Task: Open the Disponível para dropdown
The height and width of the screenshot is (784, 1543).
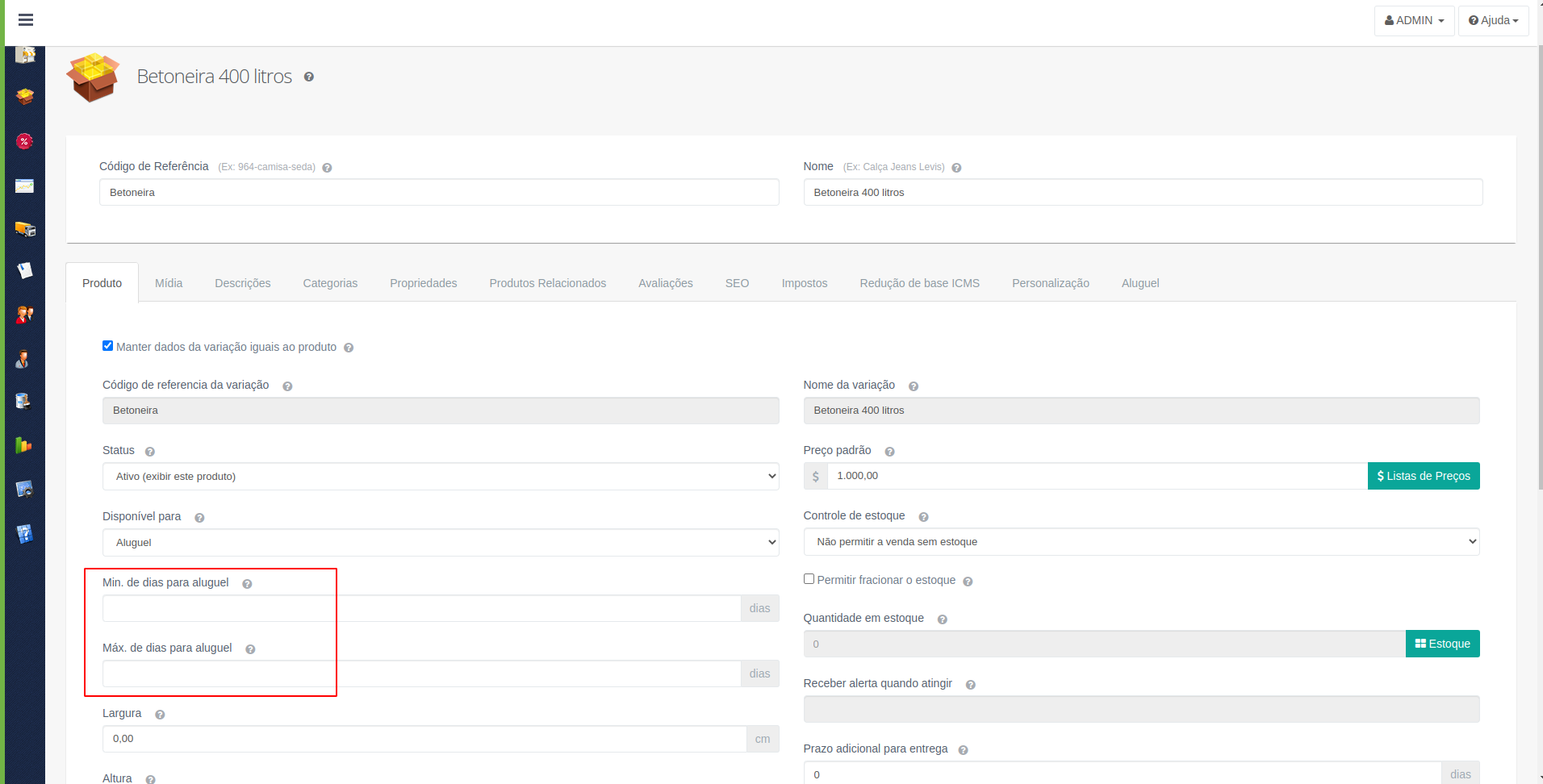Action: point(441,543)
